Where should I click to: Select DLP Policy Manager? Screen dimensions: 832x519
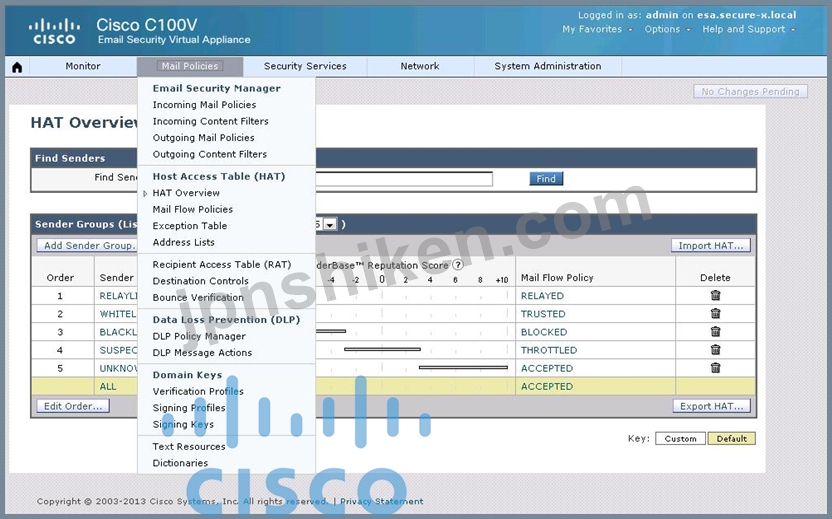pyautogui.click(x=199, y=336)
